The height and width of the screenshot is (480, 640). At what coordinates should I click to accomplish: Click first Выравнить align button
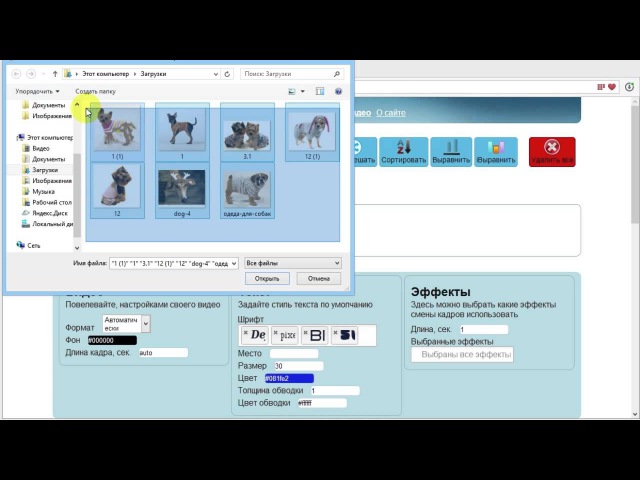(x=451, y=152)
